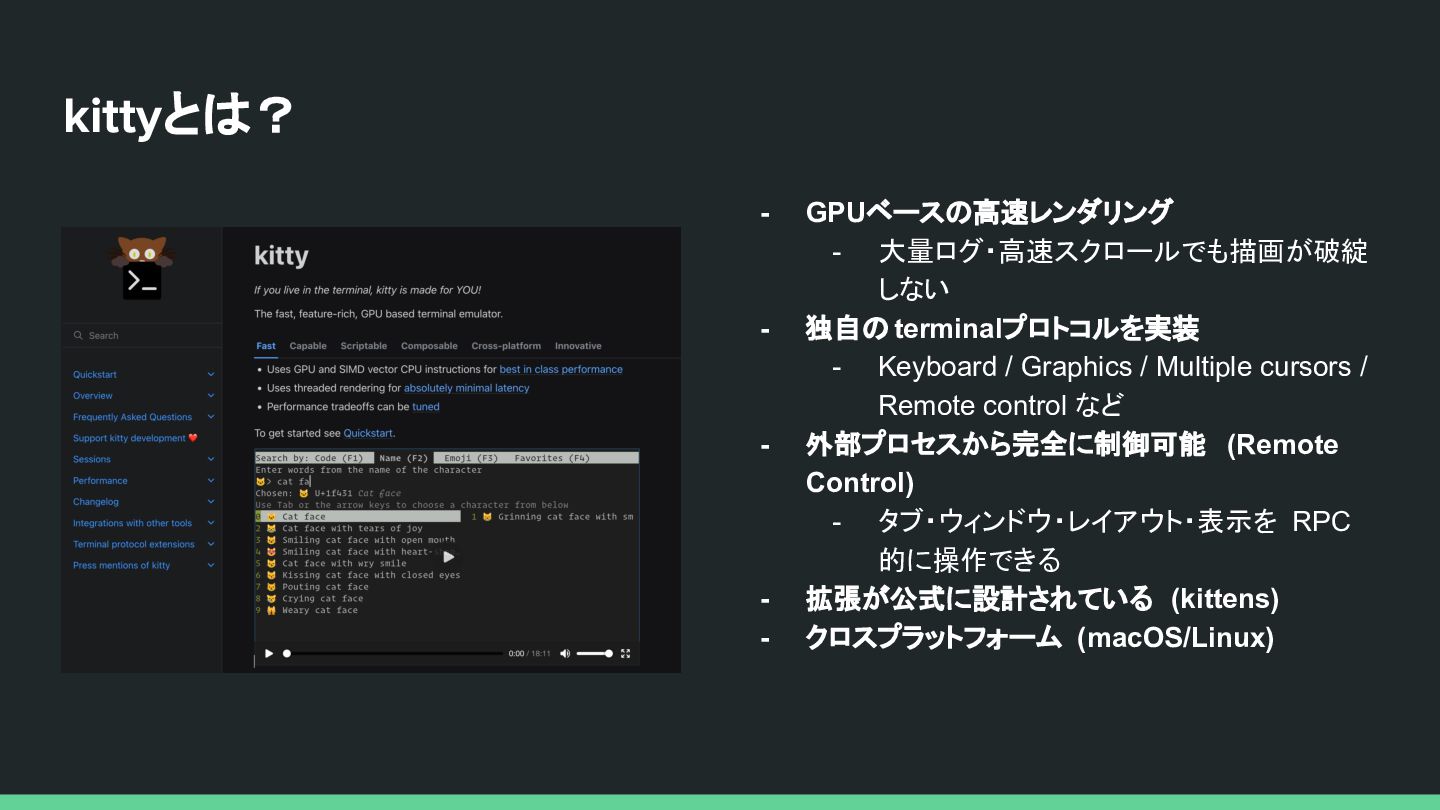Select the Fast tab
The image size is (1440, 810).
[x=266, y=346]
